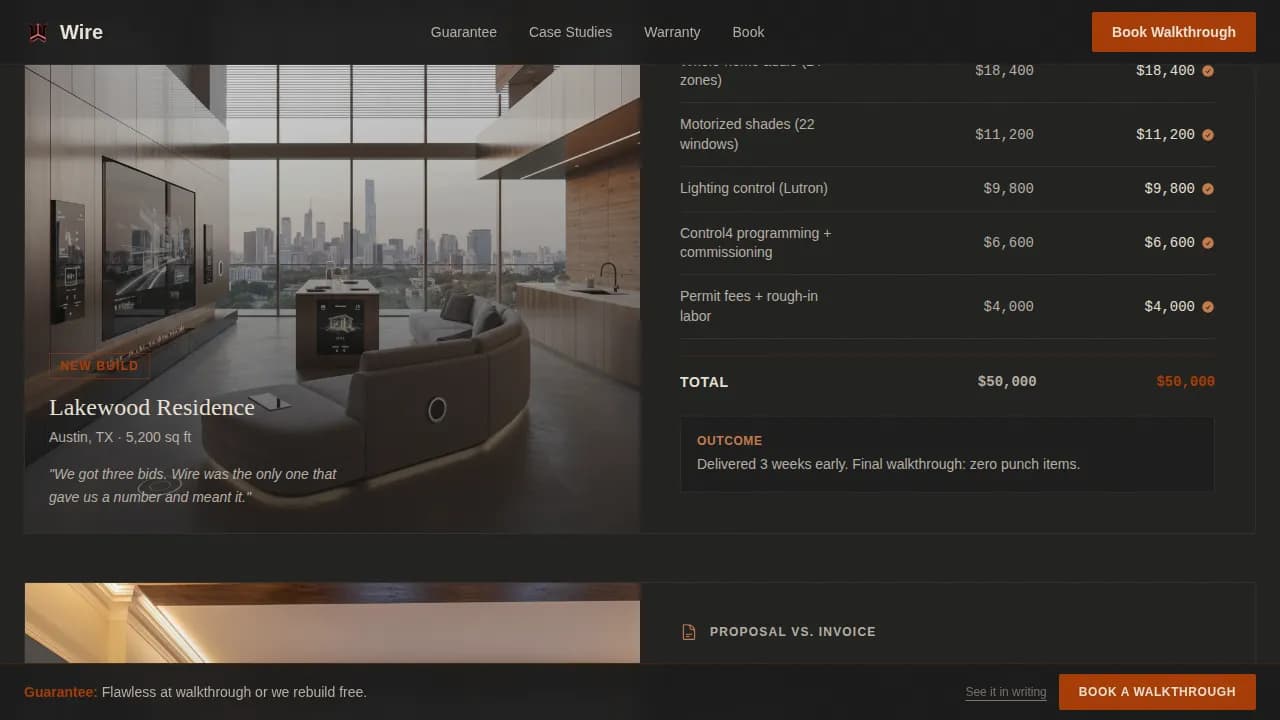Open the See it in writing link
The height and width of the screenshot is (720, 1280).
point(1006,692)
